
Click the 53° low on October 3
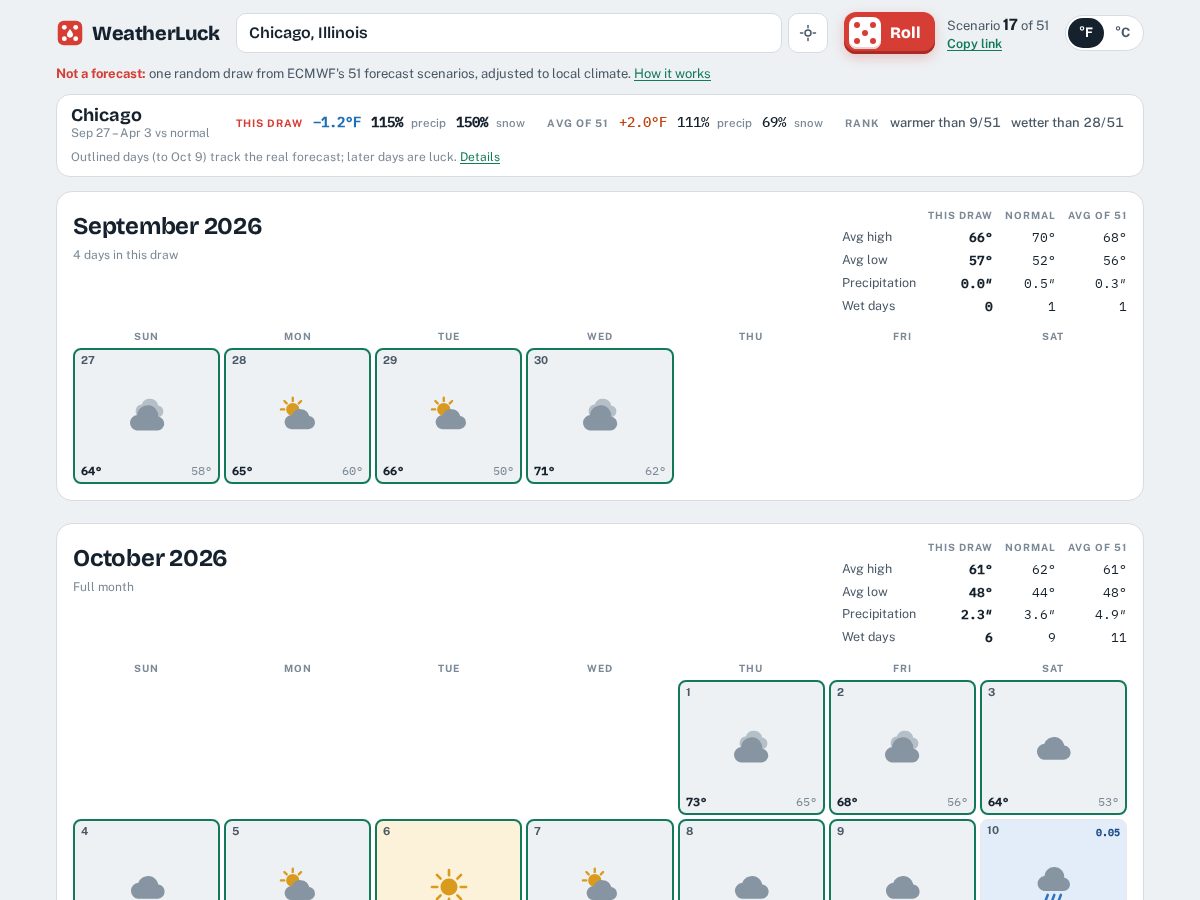(1108, 803)
